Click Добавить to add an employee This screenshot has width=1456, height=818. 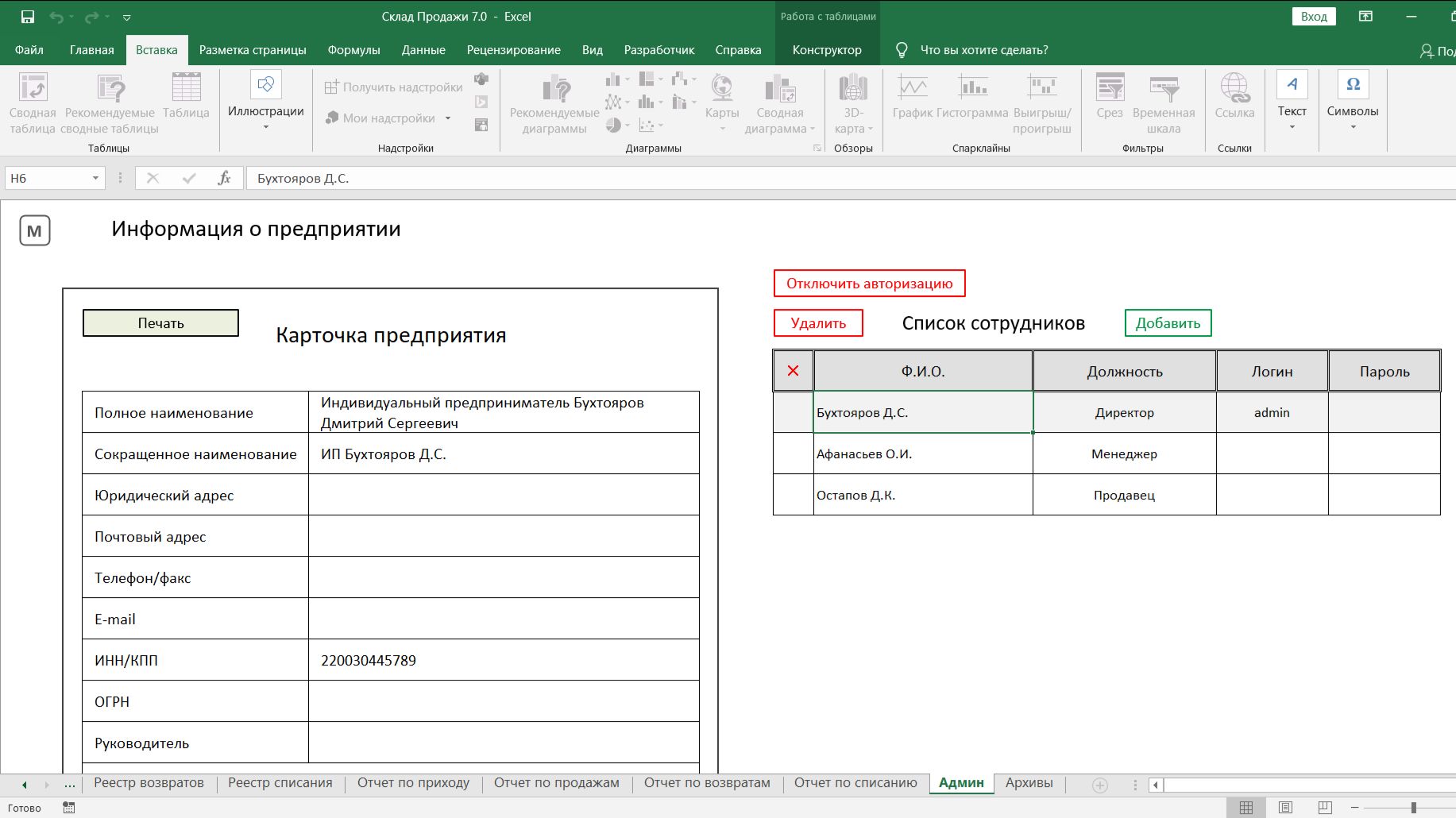coord(1168,322)
